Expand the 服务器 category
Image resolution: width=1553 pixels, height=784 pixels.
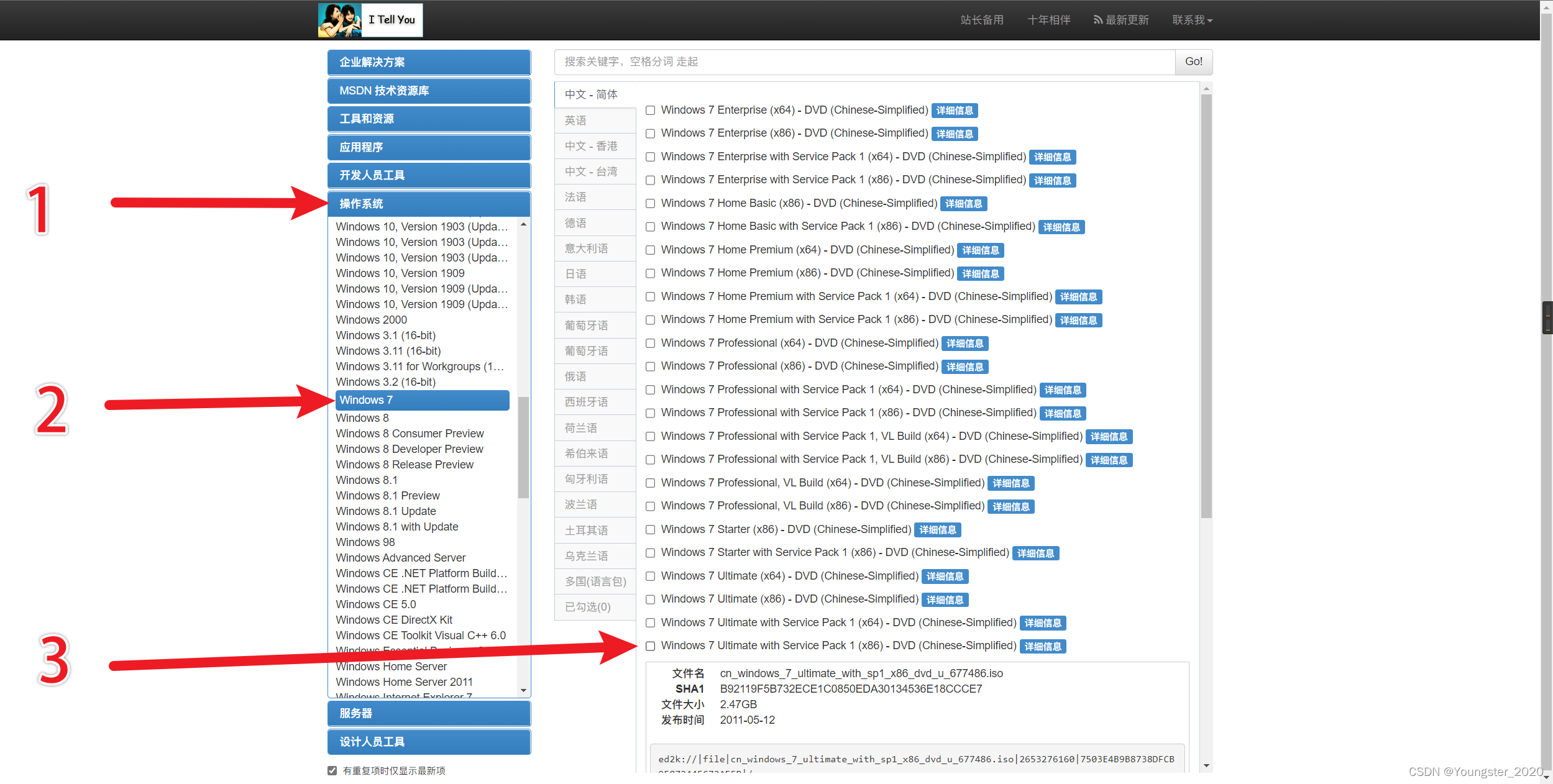(x=429, y=713)
